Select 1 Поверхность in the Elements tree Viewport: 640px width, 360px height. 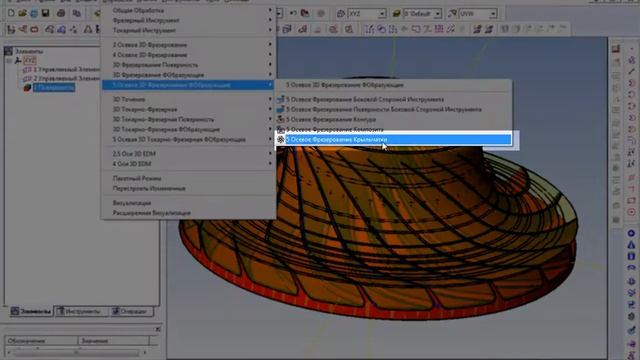pos(54,87)
